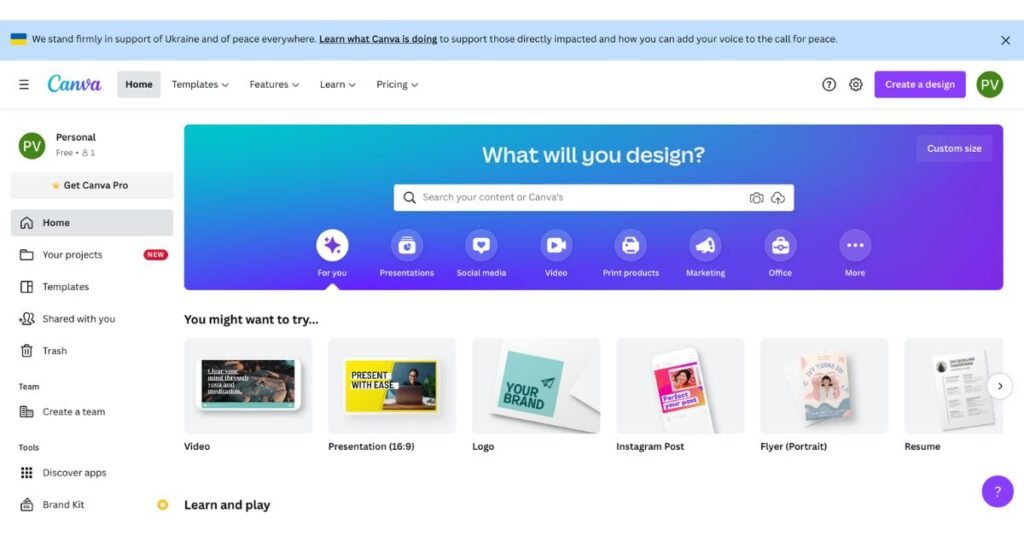The width and height of the screenshot is (1024, 536).
Task: Click the Marketing megaphone icon
Action: 705,245
